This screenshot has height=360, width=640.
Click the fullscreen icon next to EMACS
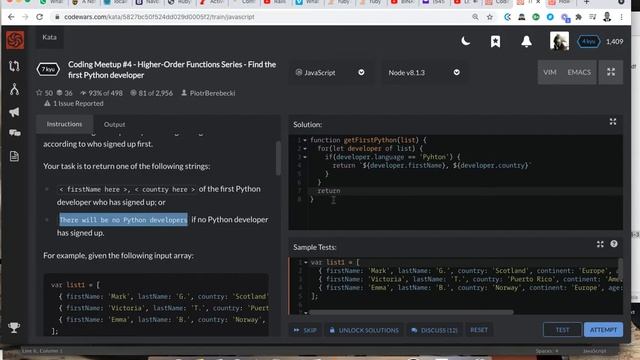click(611, 72)
